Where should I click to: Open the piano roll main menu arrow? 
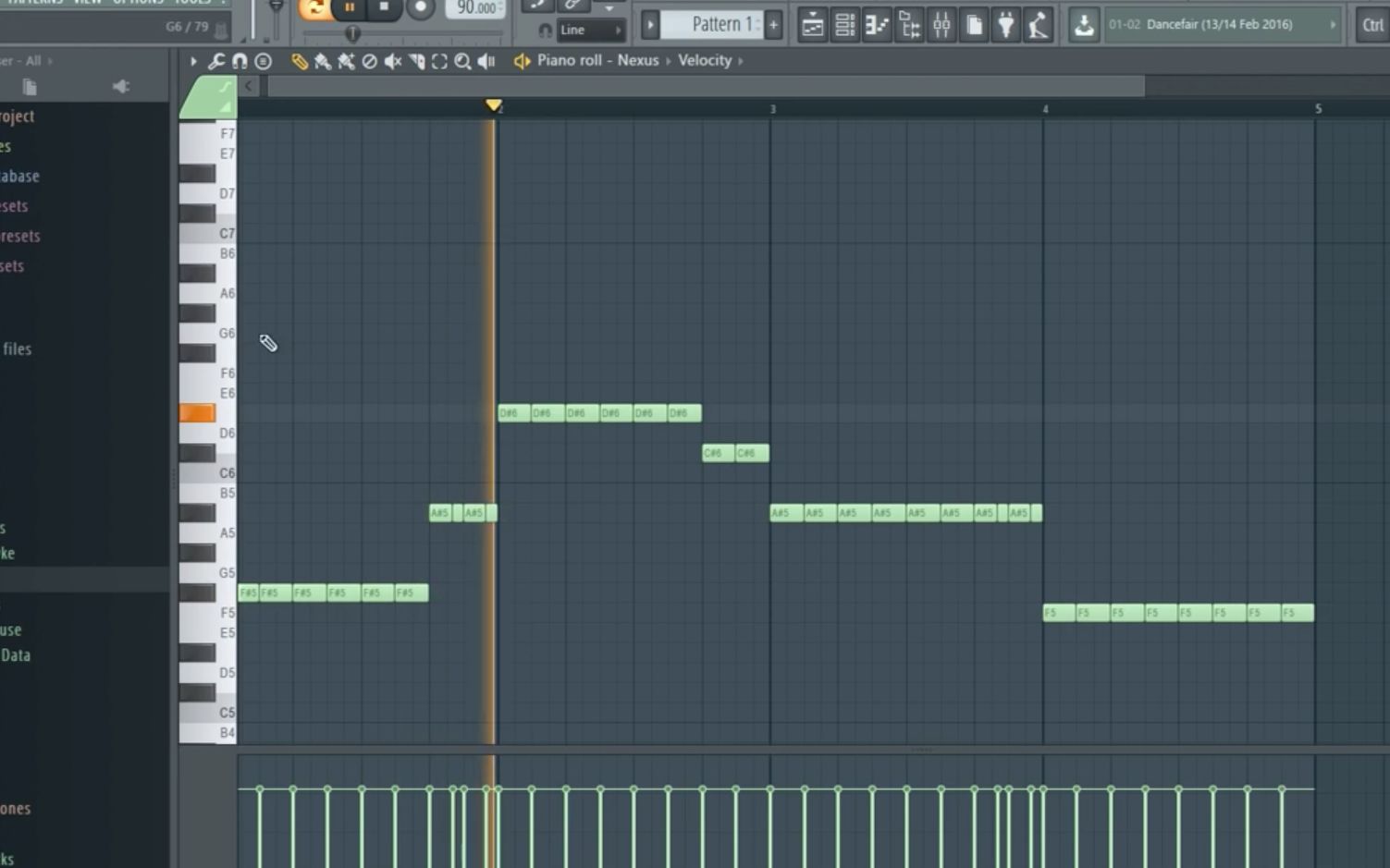tap(192, 60)
